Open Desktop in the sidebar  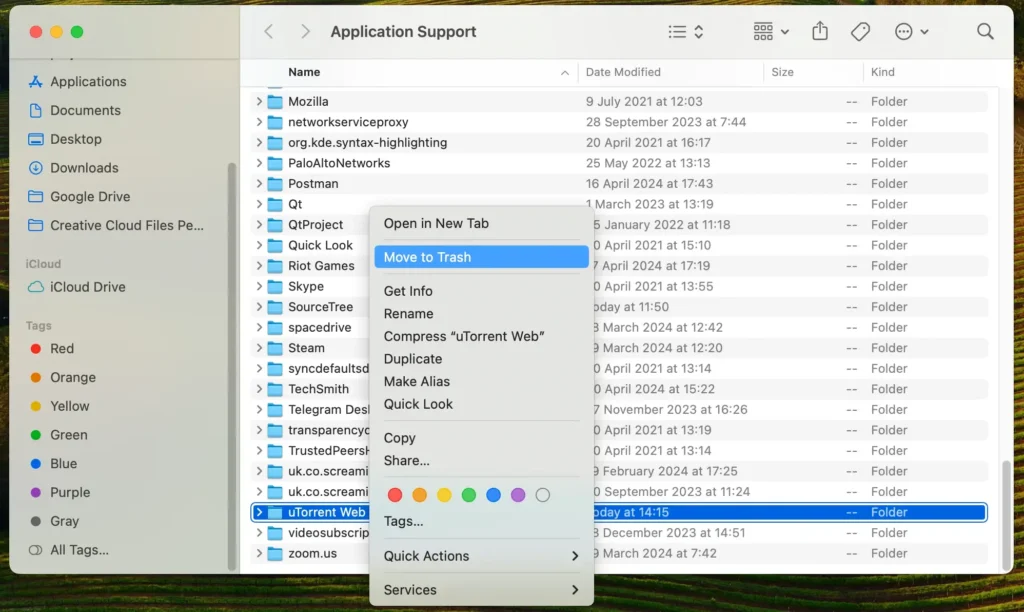click(x=65, y=139)
